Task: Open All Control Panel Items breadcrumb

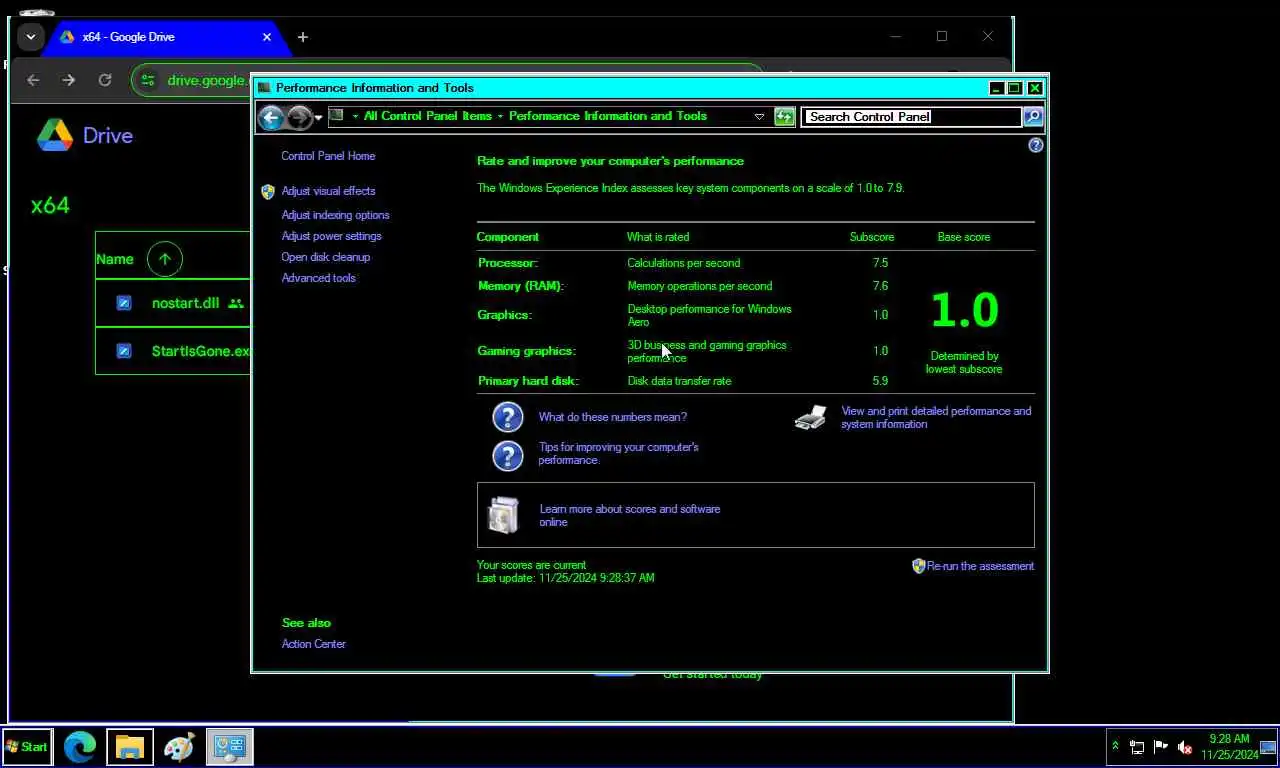Action: [x=427, y=116]
